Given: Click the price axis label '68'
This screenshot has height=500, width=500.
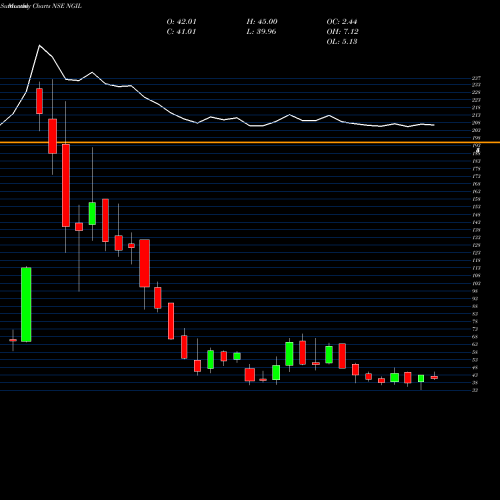Looking at the screenshot, I should [475, 337].
